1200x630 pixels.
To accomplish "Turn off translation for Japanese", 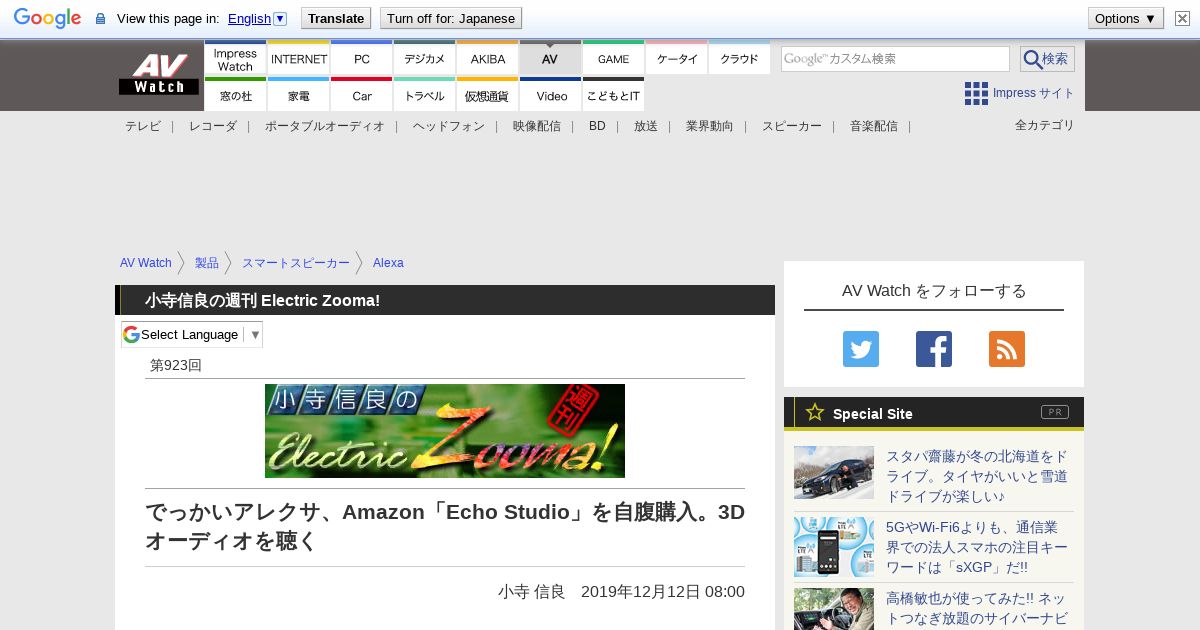I will tap(451, 18).
